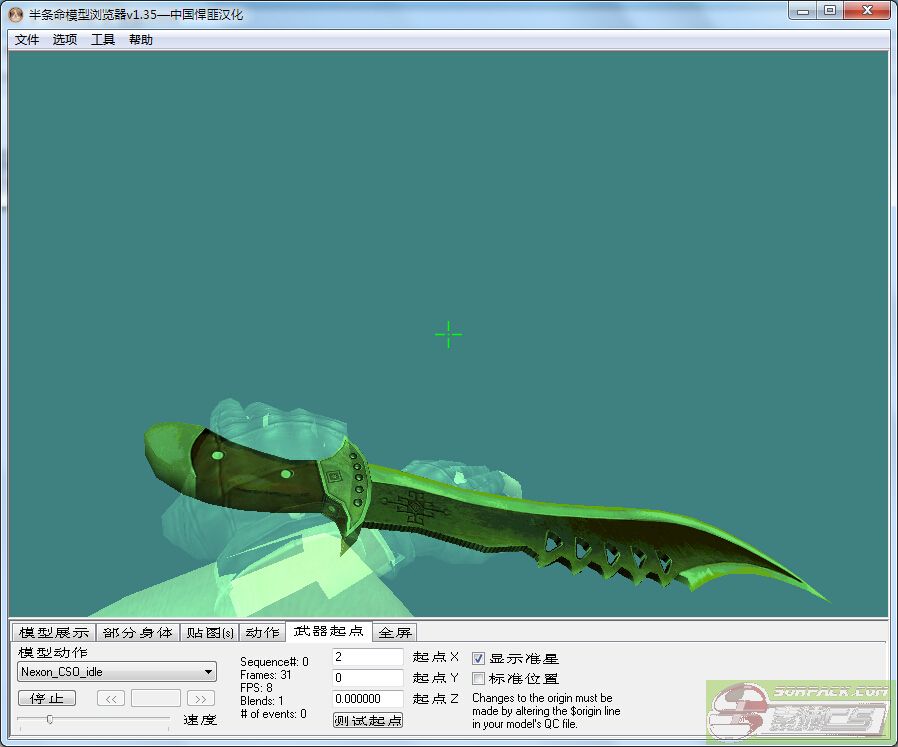
Task: Open the 文件 menu
Action: point(27,40)
